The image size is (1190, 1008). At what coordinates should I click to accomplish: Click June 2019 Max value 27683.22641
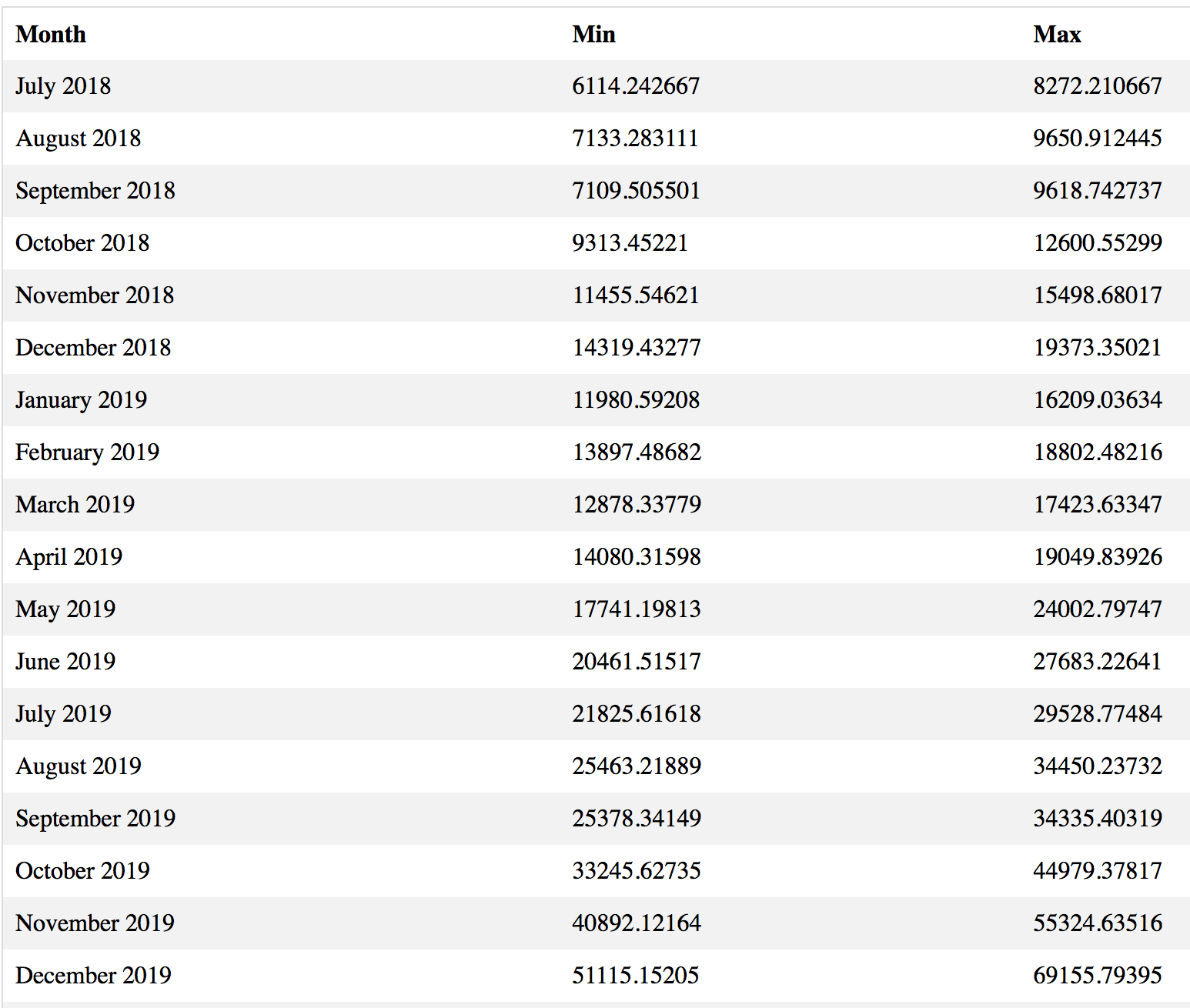[x=1098, y=662]
